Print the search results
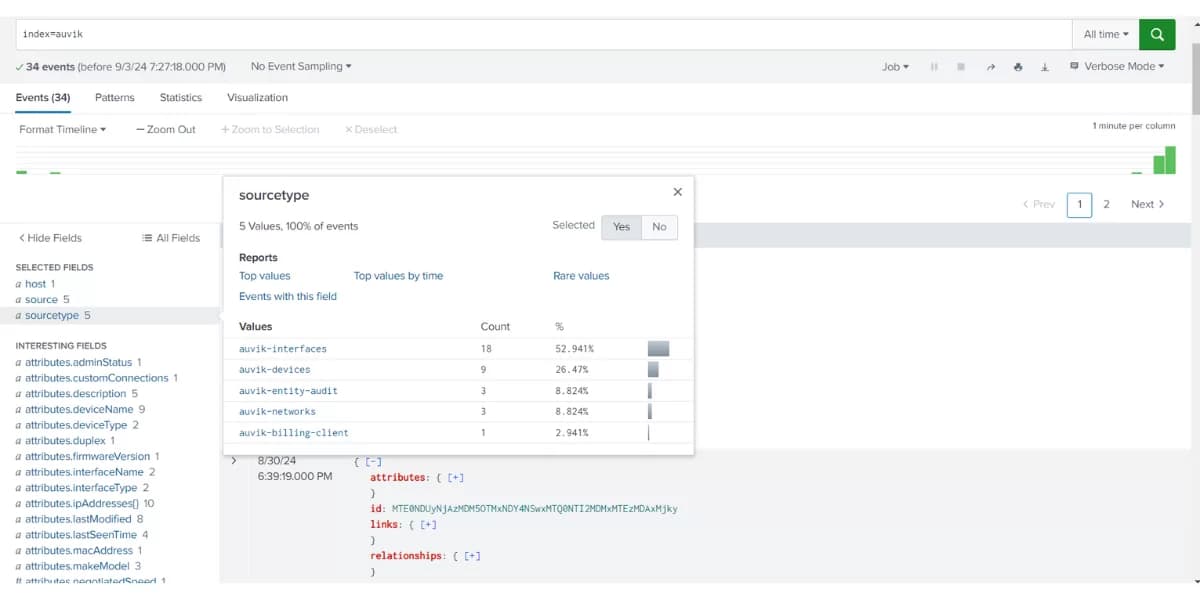This screenshot has width=1200, height=600. click(x=1018, y=66)
